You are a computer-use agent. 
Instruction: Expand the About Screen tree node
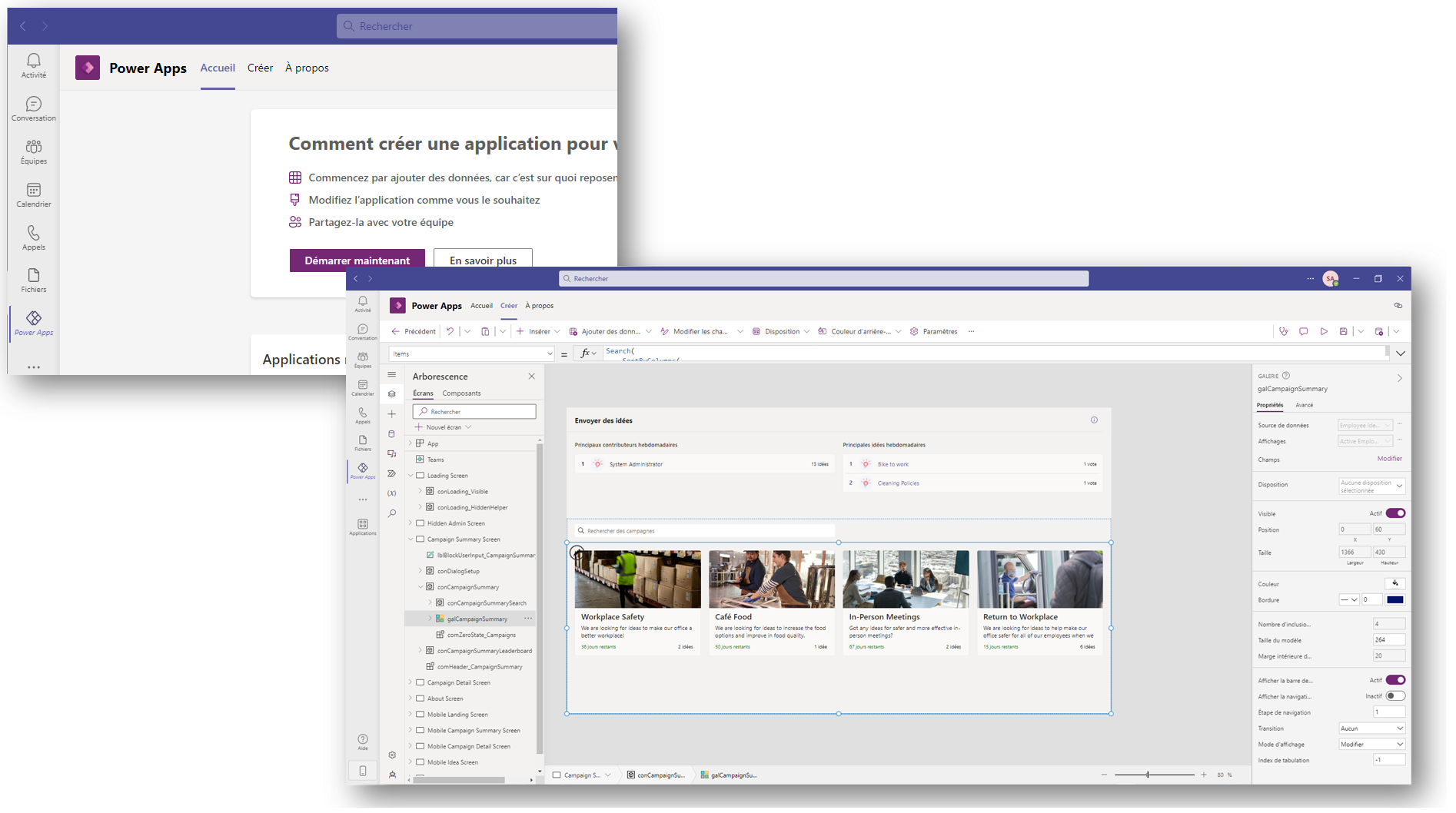point(411,699)
